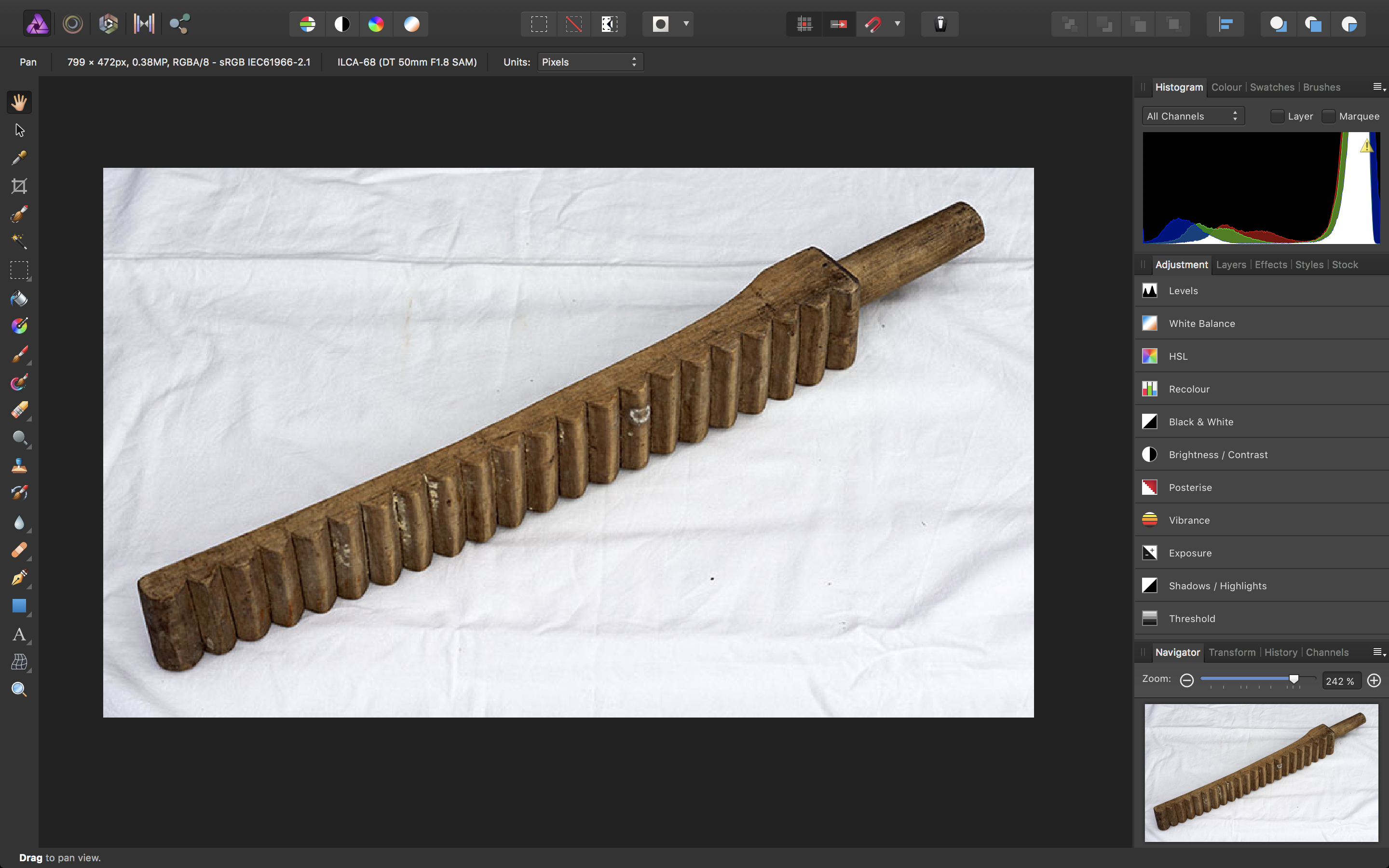This screenshot has height=868, width=1389.
Task: Select the Clone Brush tool
Action: 19,465
